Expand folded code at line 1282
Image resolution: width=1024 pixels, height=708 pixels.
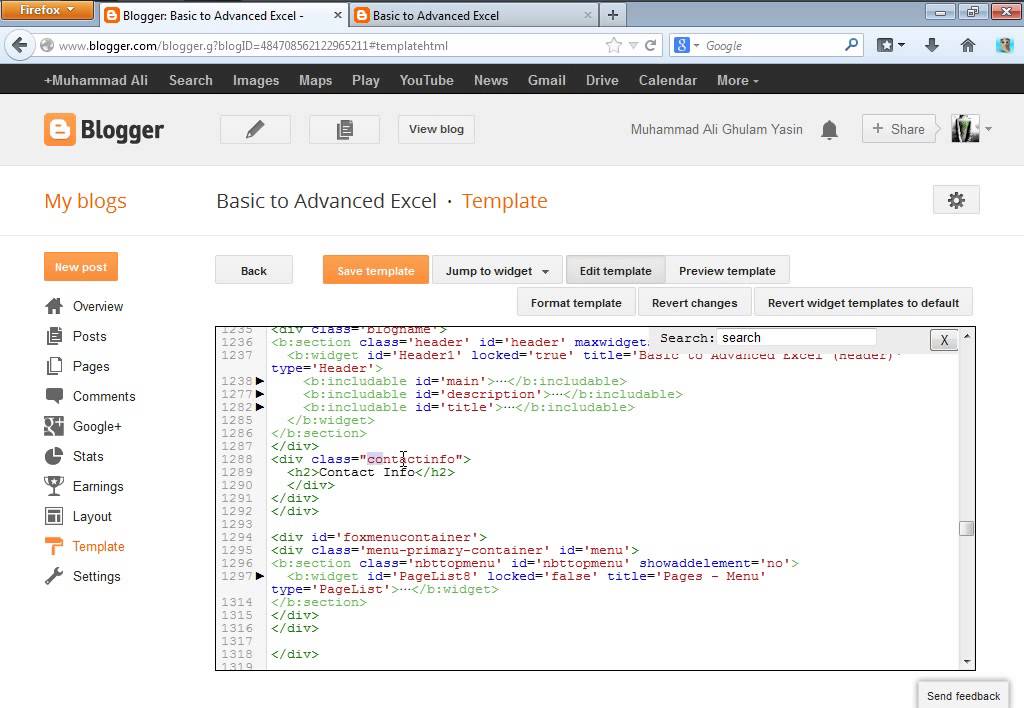click(260, 407)
